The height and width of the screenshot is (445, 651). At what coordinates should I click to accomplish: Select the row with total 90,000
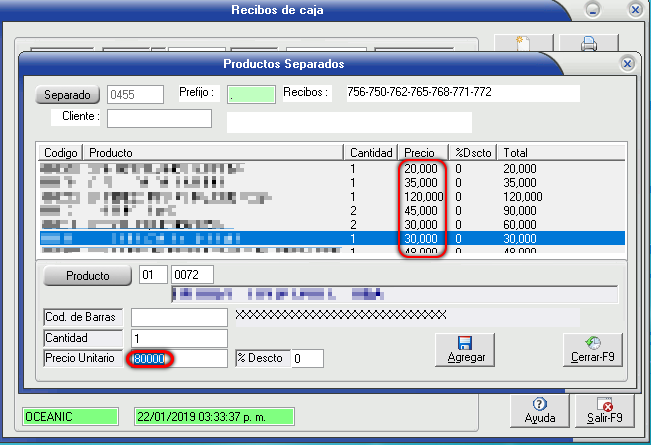coord(300,211)
